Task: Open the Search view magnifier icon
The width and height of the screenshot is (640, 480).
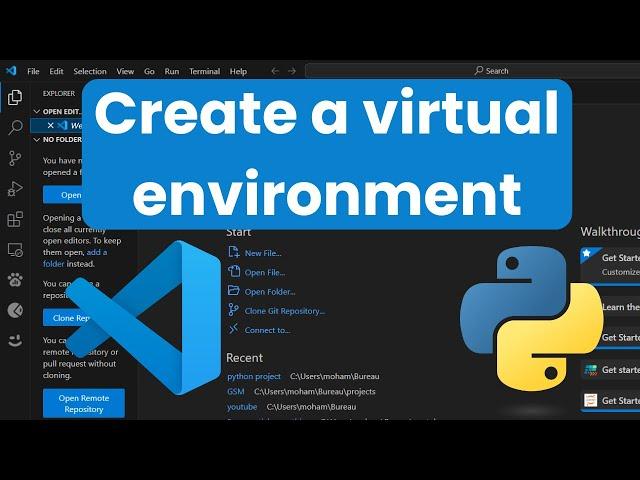Action: click(x=15, y=127)
